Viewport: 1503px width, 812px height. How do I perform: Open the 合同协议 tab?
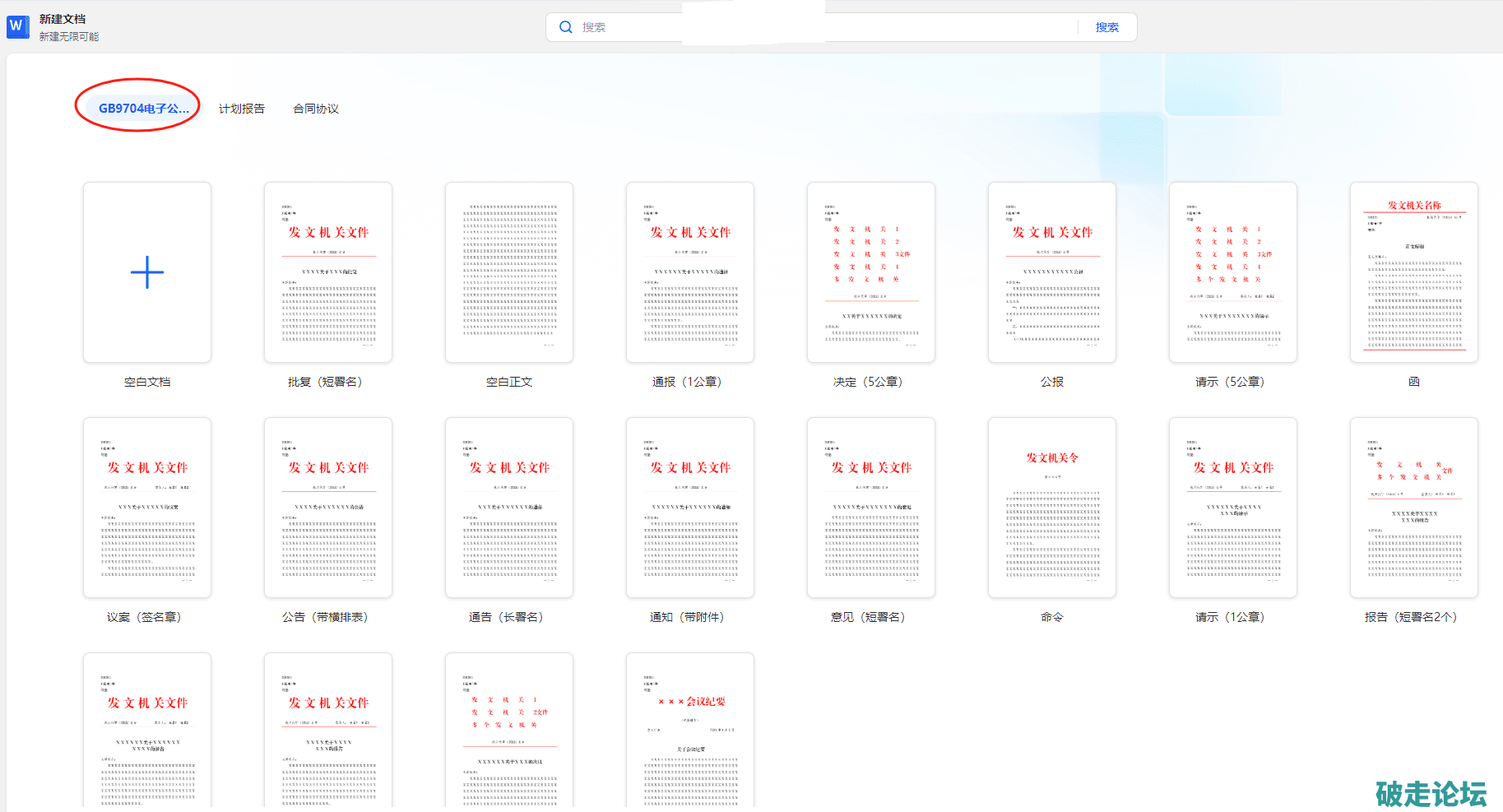[316, 109]
